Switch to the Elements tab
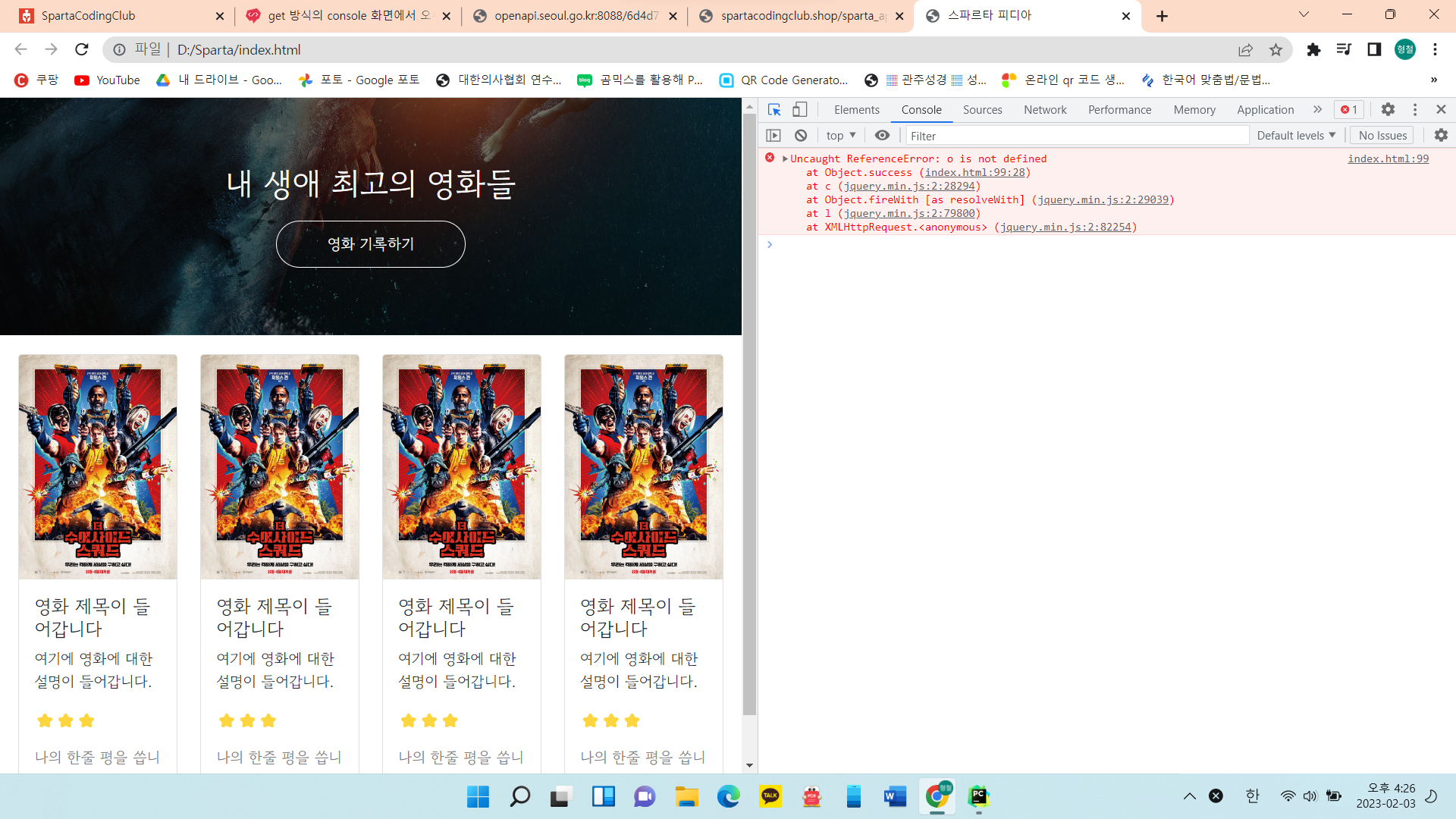The image size is (1456, 819). click(857, 110)
